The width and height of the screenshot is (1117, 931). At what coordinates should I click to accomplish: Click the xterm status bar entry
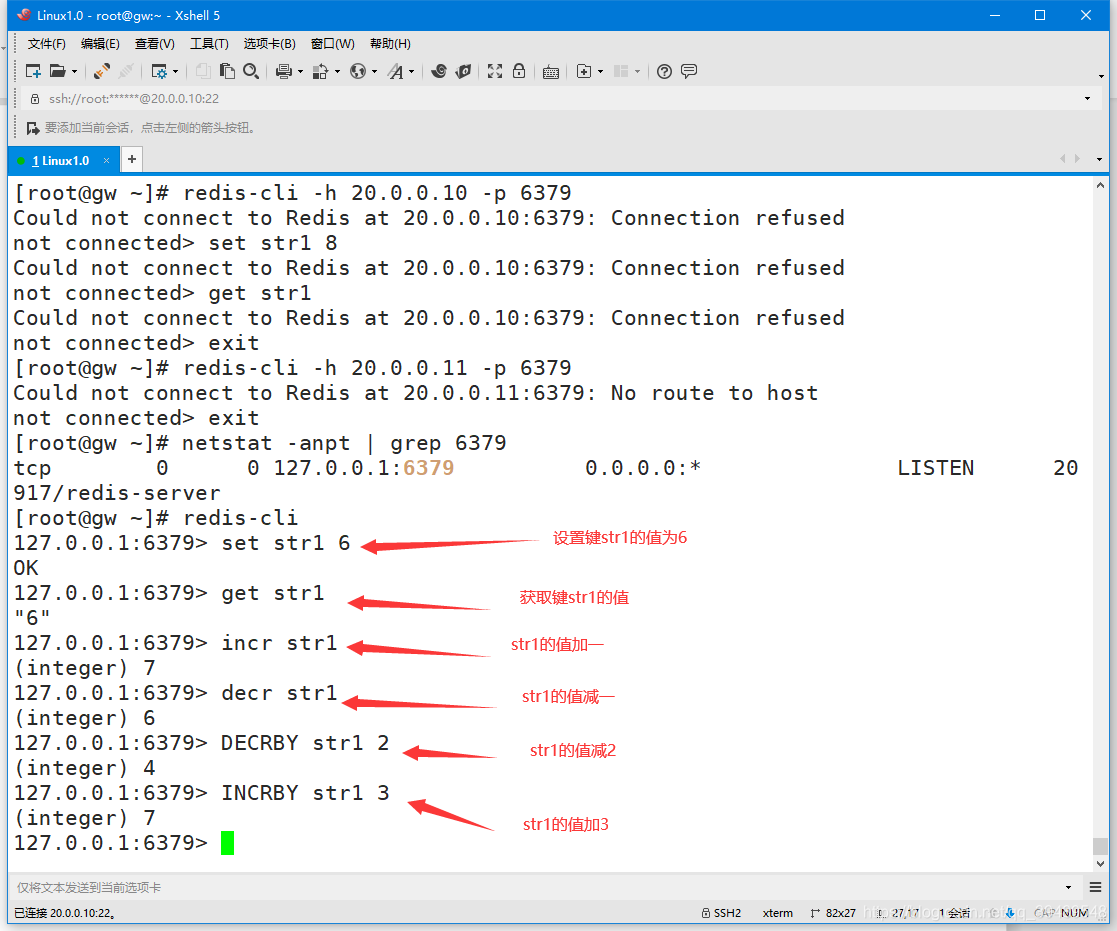(x=777, y=912)
